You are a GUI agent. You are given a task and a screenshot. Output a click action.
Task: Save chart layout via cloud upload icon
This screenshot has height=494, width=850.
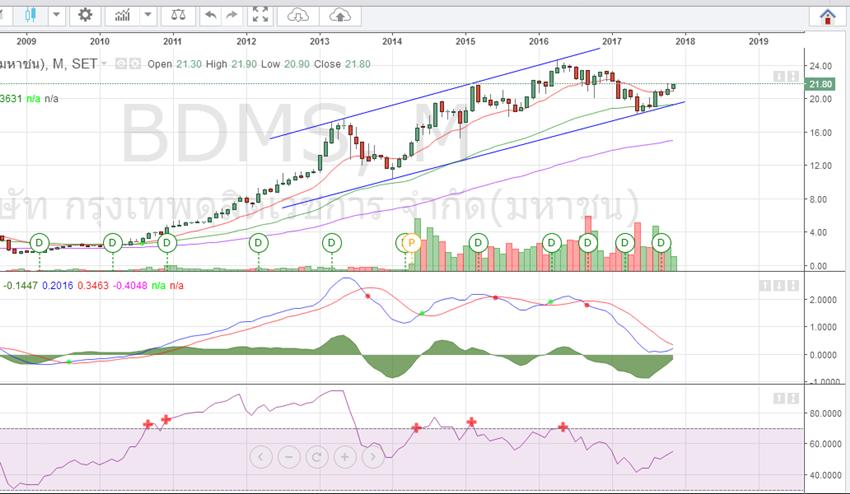340,15
